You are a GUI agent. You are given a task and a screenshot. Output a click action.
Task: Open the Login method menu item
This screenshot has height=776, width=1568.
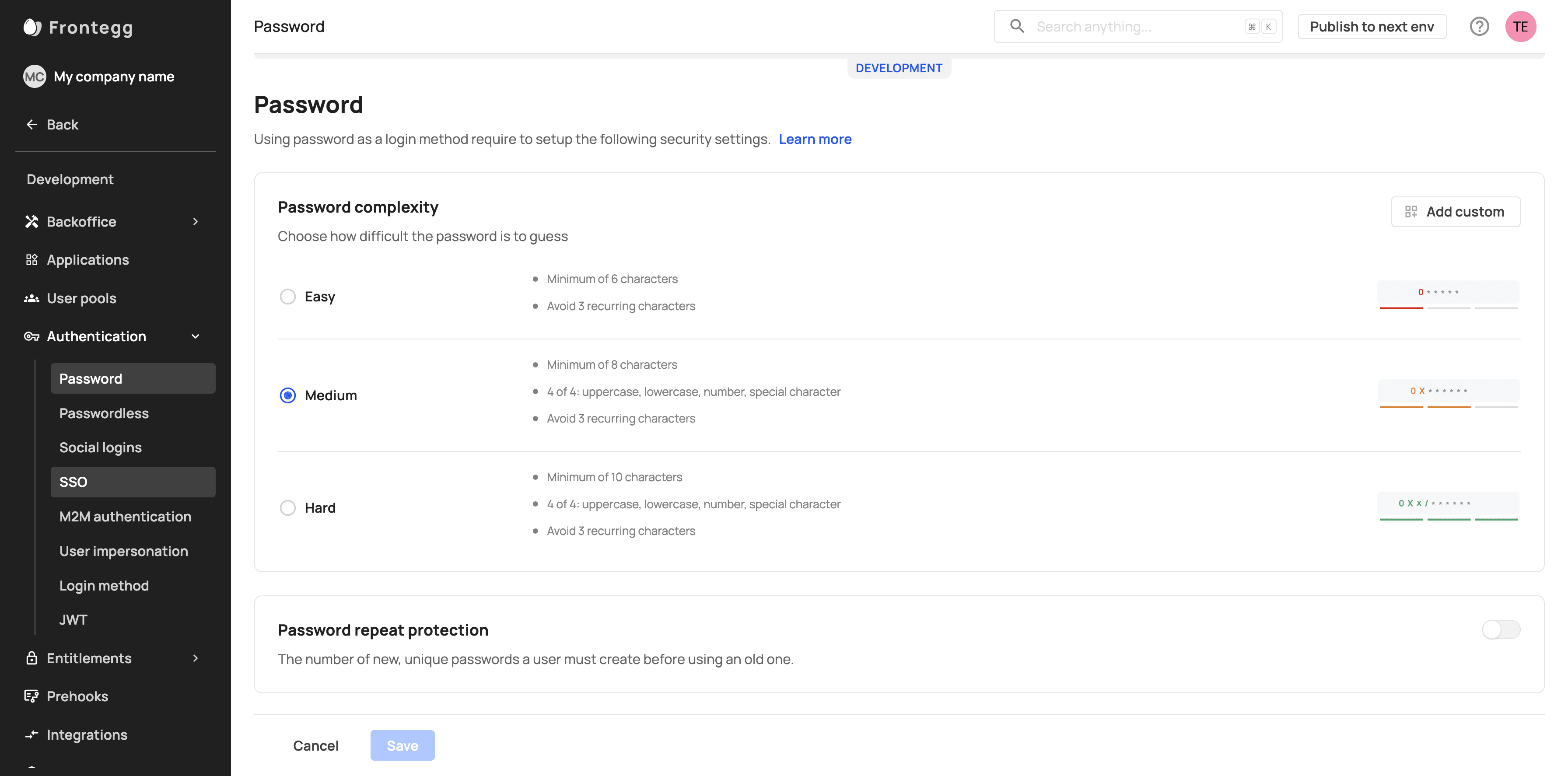pos(133,586)
